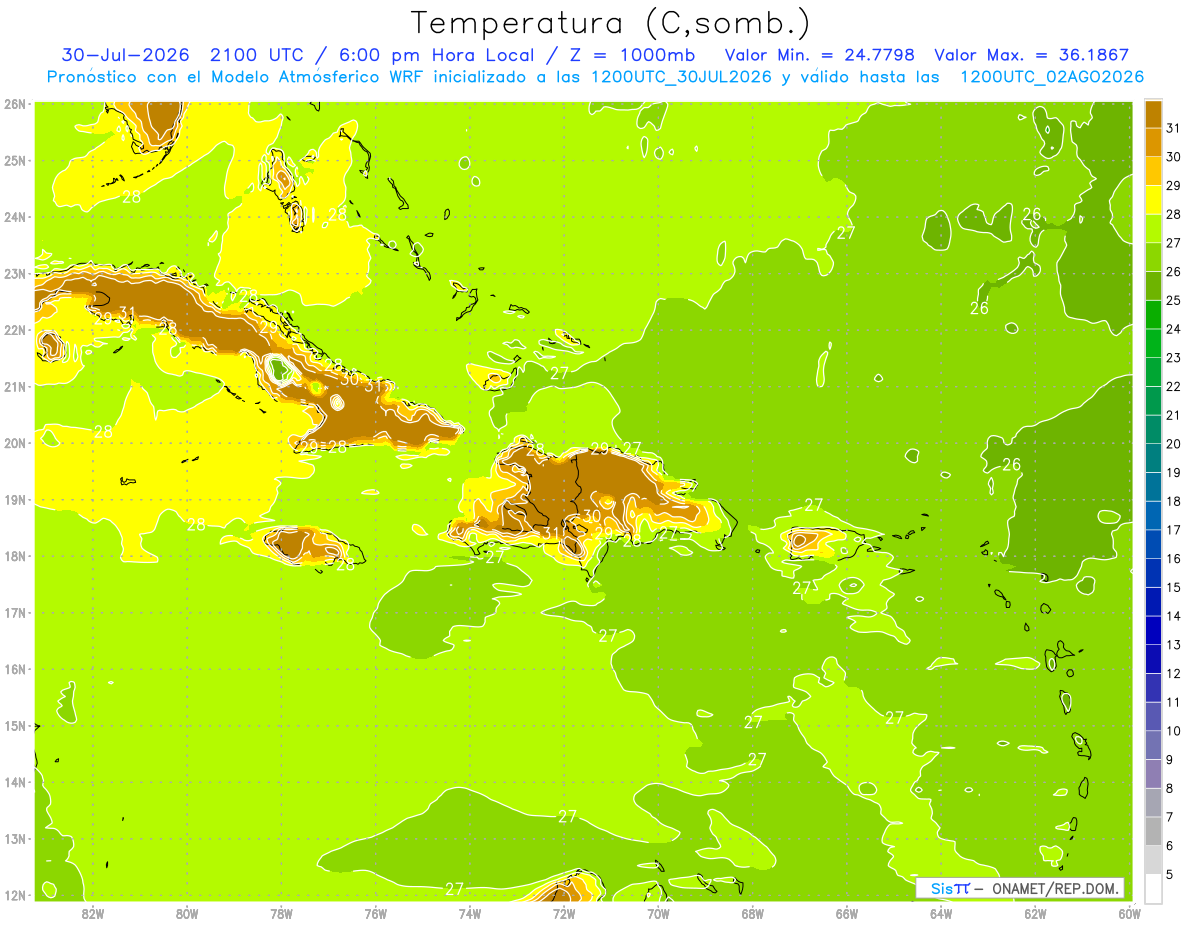Click the '74W' longitude axis label

470,913
